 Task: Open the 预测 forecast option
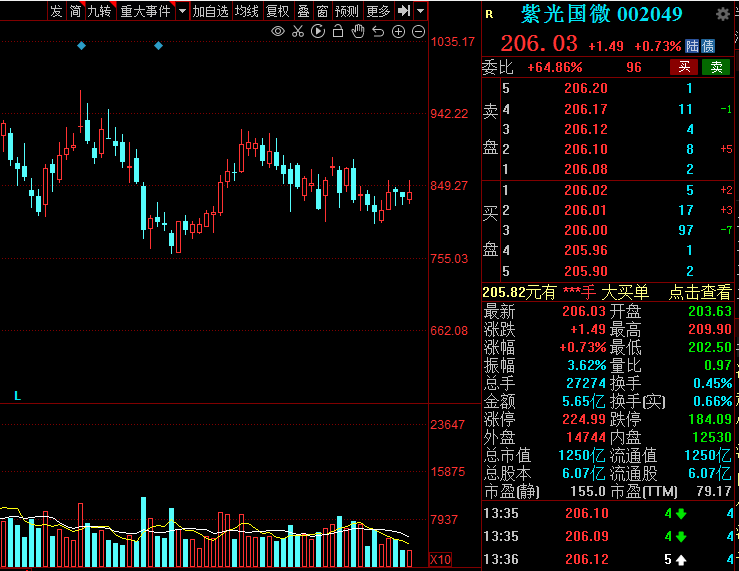[347, 11]
